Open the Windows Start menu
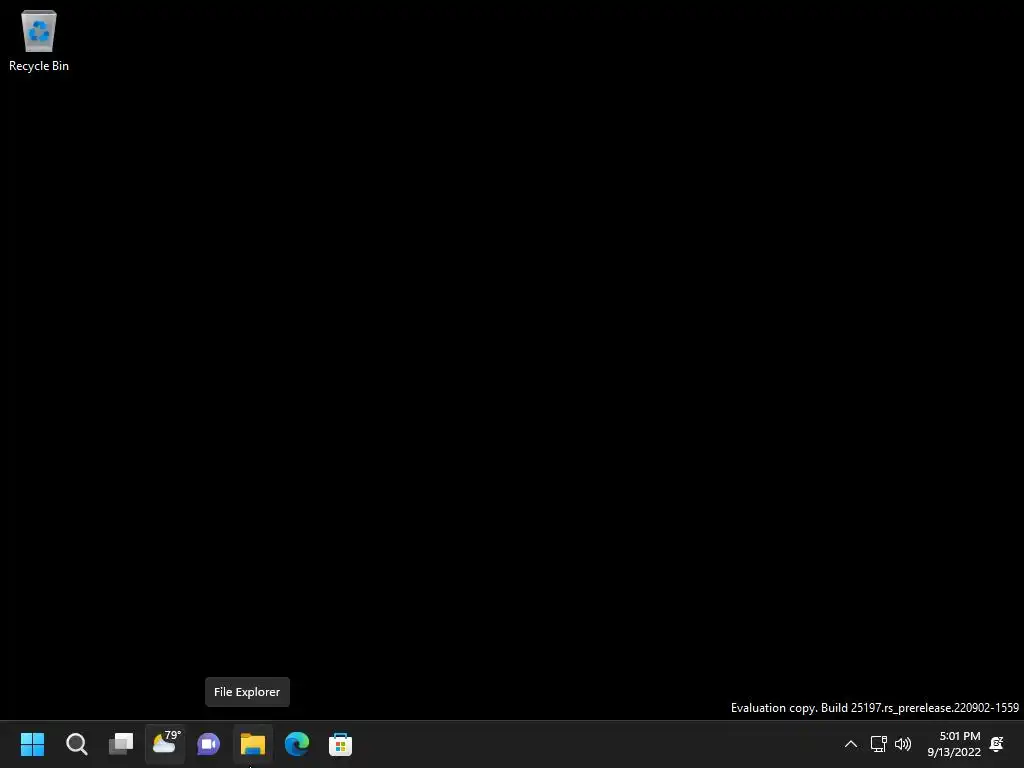The image size is (1024, 768). coord(32,744)
